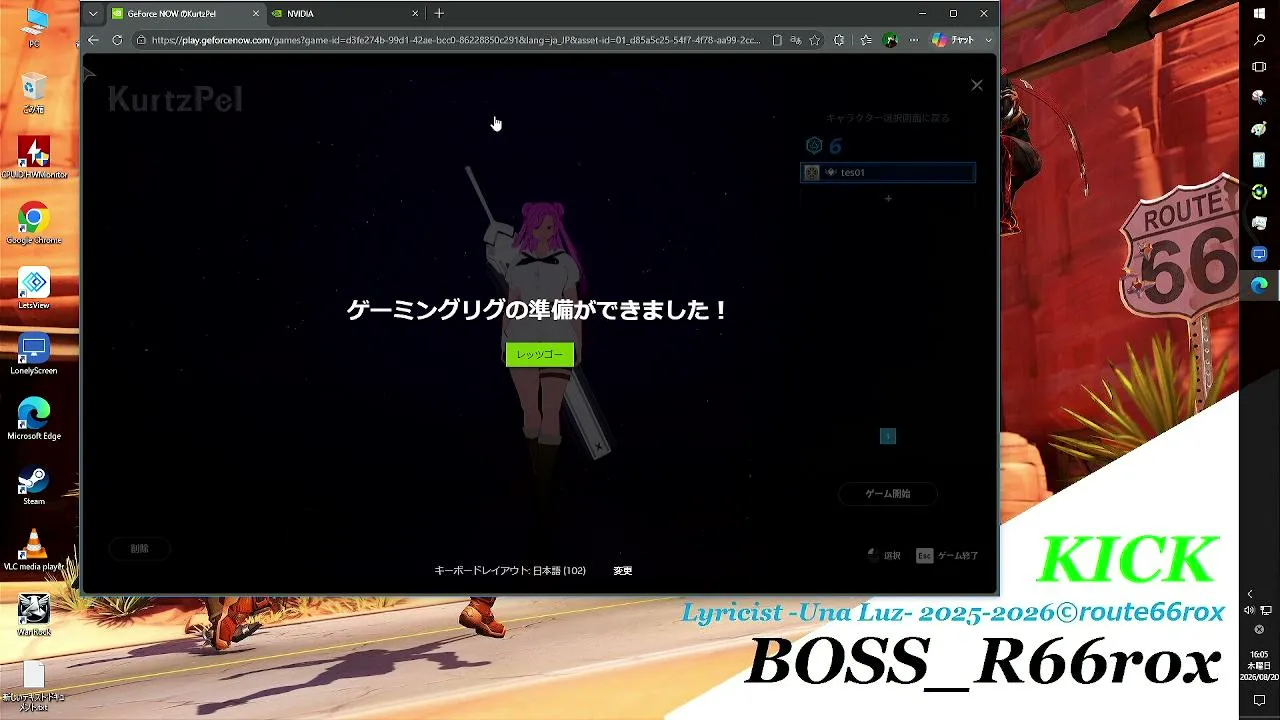Open the Copilot チャット button
Screen dimensions: 1280x720
coord(953,40)
